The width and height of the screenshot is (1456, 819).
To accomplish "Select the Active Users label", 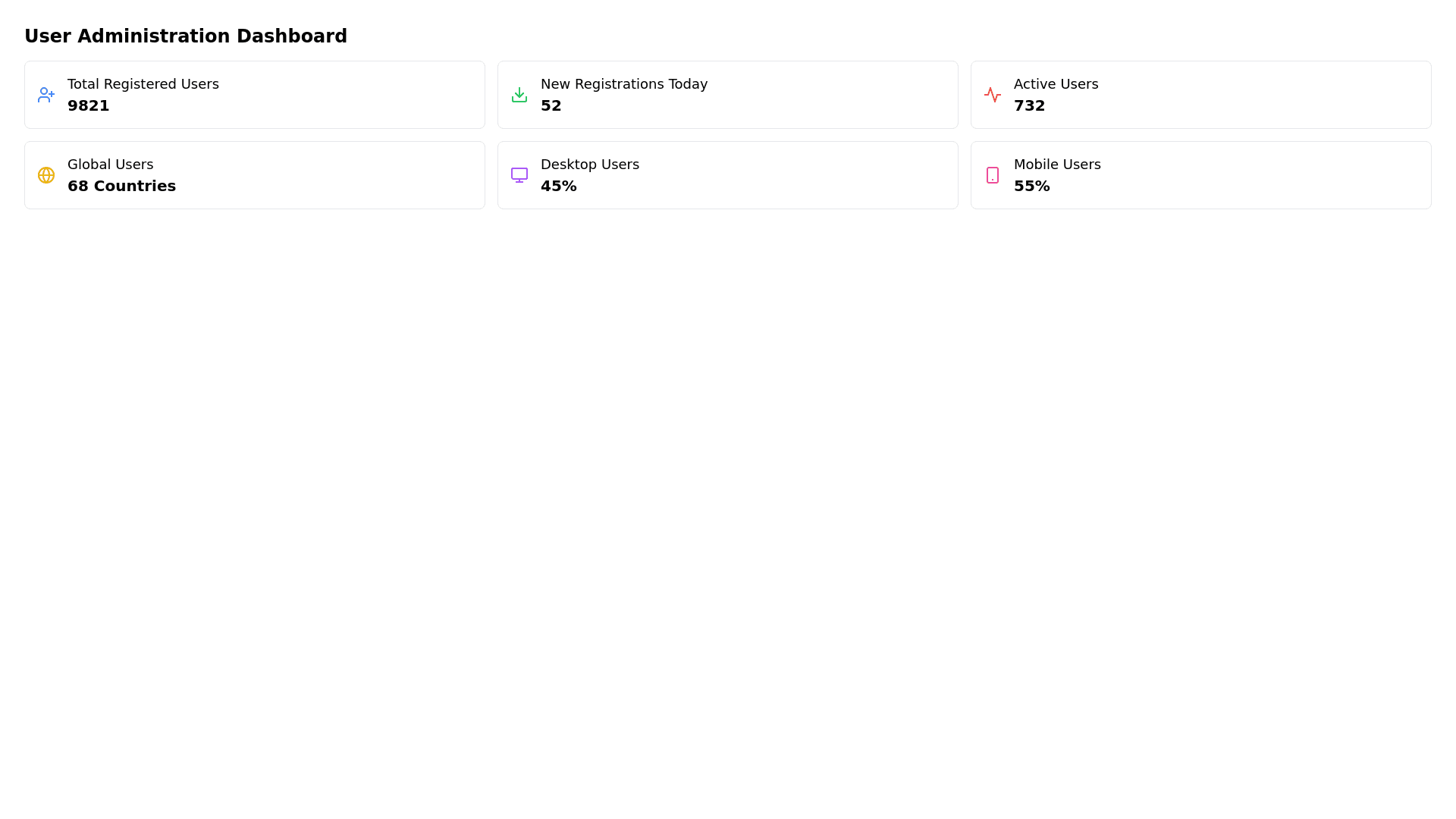I will point(1055,84).
